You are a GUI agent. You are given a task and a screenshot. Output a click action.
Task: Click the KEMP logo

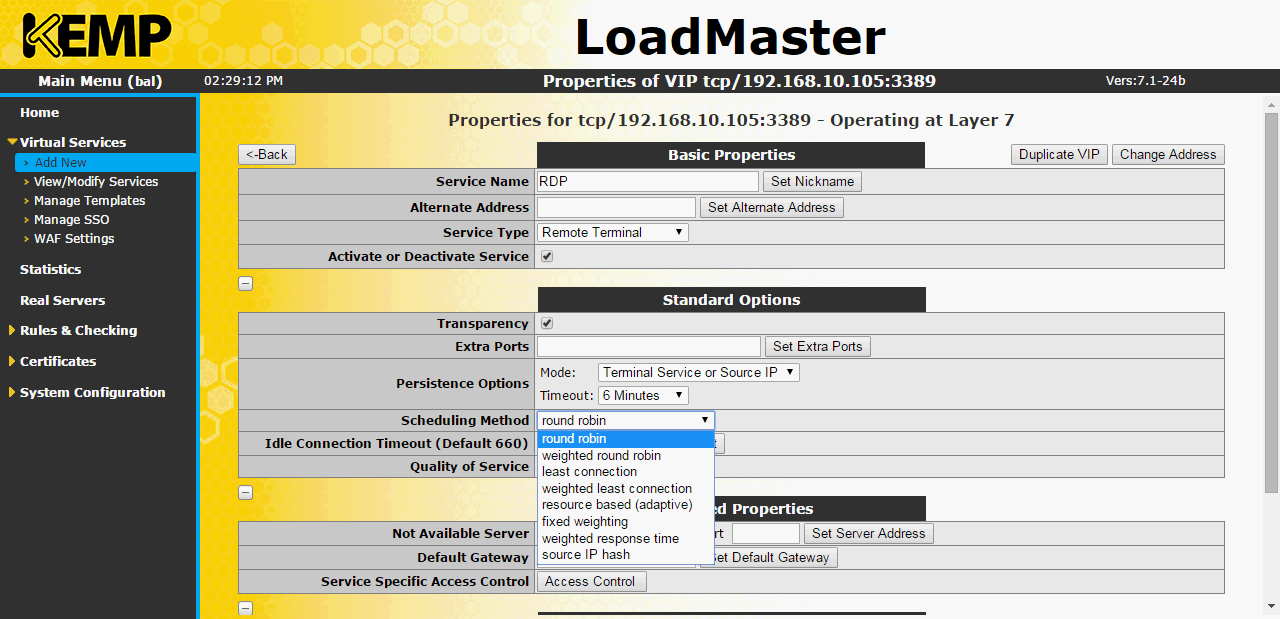coord(97,36)
